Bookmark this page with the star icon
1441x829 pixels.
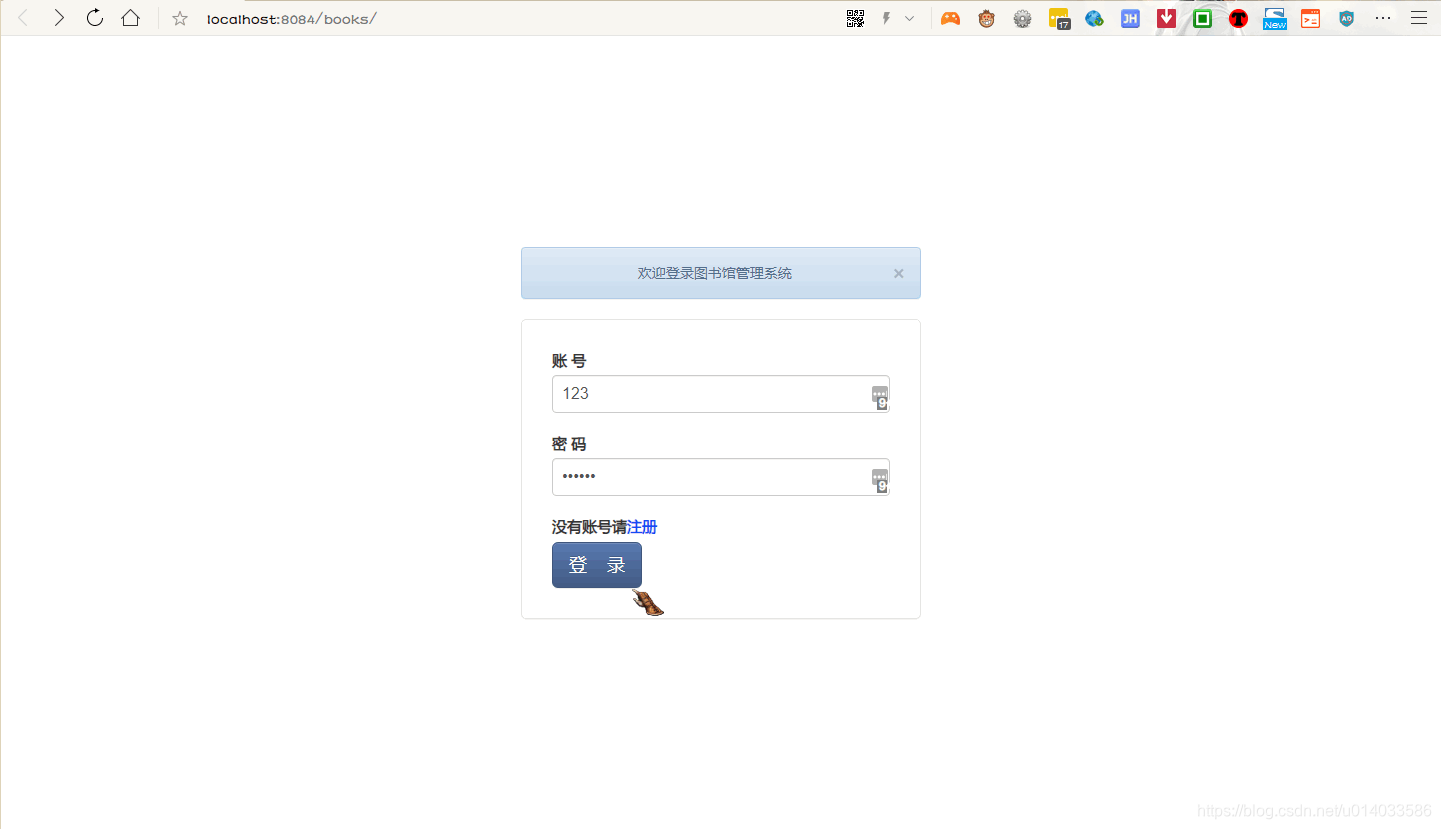[x=180, y=18]
